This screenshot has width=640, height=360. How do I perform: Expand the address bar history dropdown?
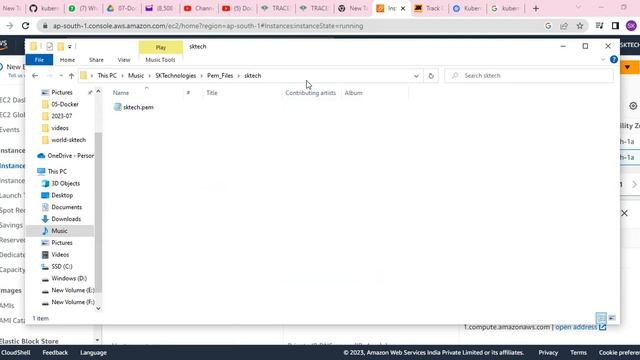click(x=416, y=76)
